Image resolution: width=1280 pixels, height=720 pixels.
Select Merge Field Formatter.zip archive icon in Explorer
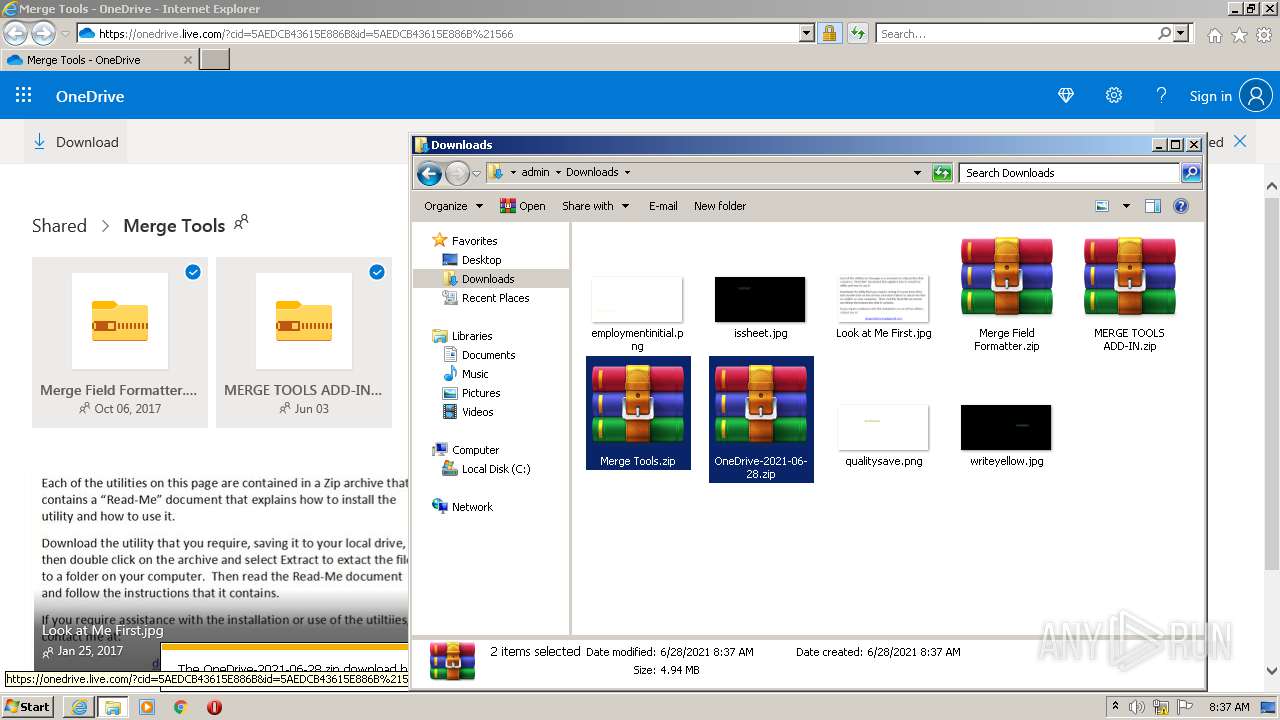(1006, 277)
